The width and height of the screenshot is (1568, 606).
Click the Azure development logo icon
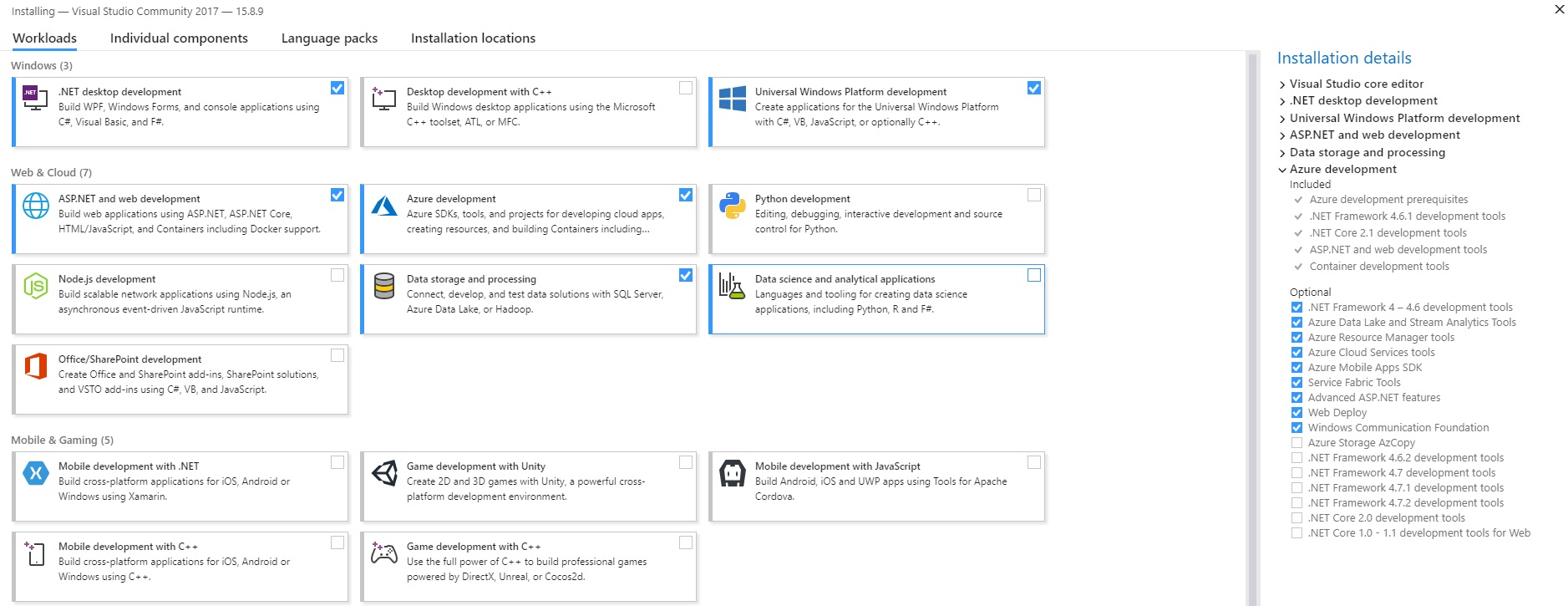(383, 206)
